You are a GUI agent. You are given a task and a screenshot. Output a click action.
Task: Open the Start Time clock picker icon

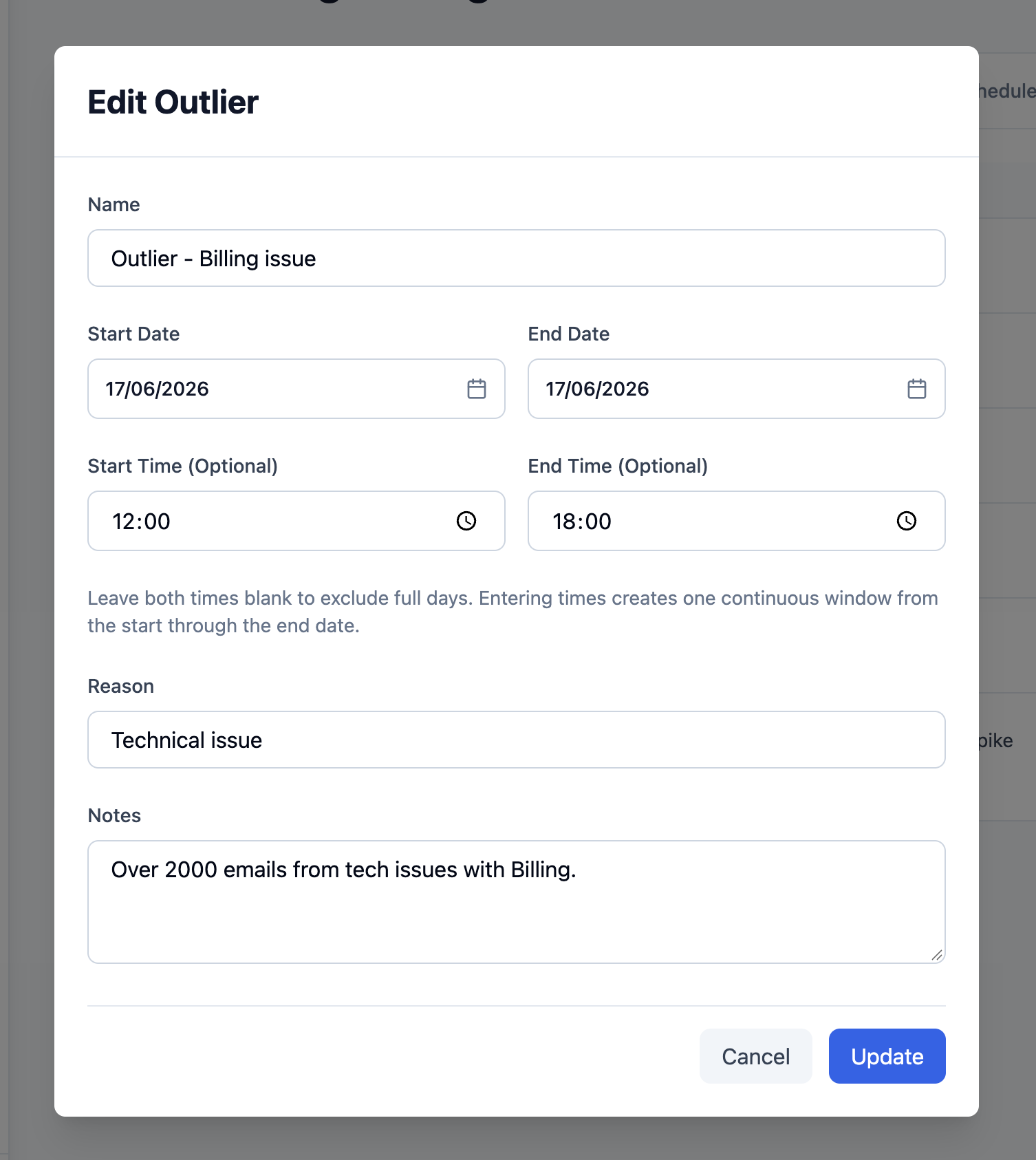(466, 521)
